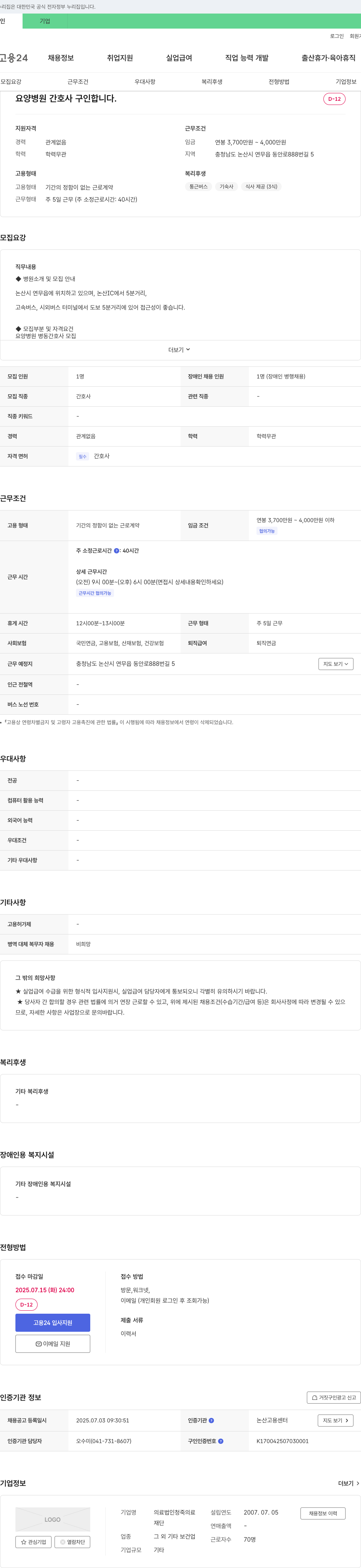Click company name 의료법인청죽의료재단
The width and height of the screenshot is (361, 1568).
click(x=175, y=1518)
